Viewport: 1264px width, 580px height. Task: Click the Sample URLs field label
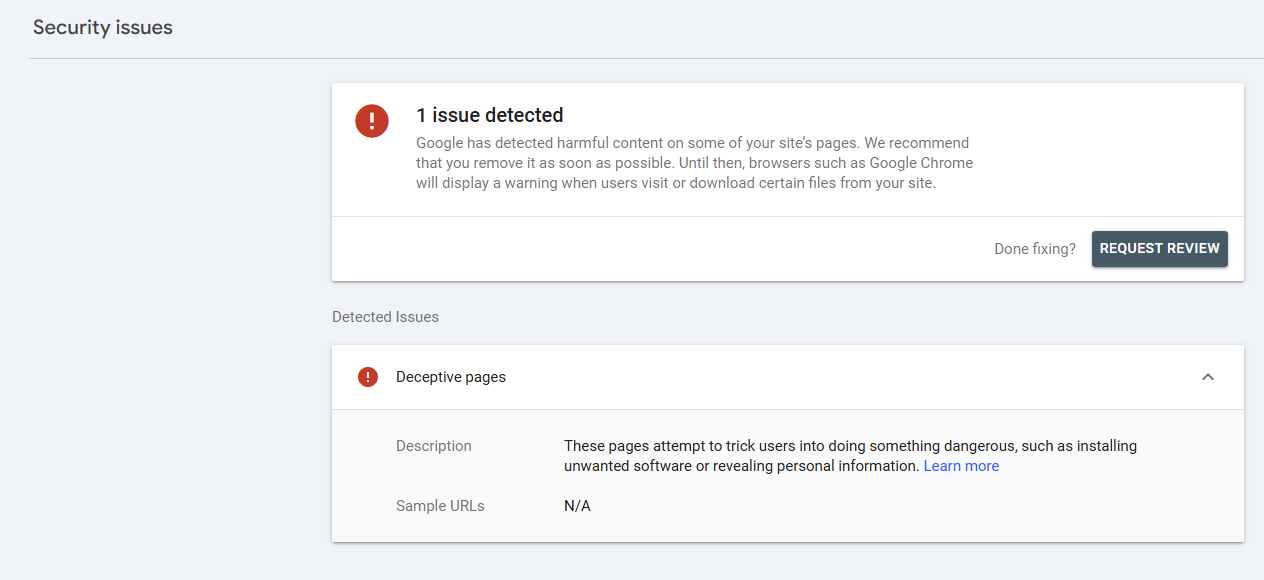440,506
